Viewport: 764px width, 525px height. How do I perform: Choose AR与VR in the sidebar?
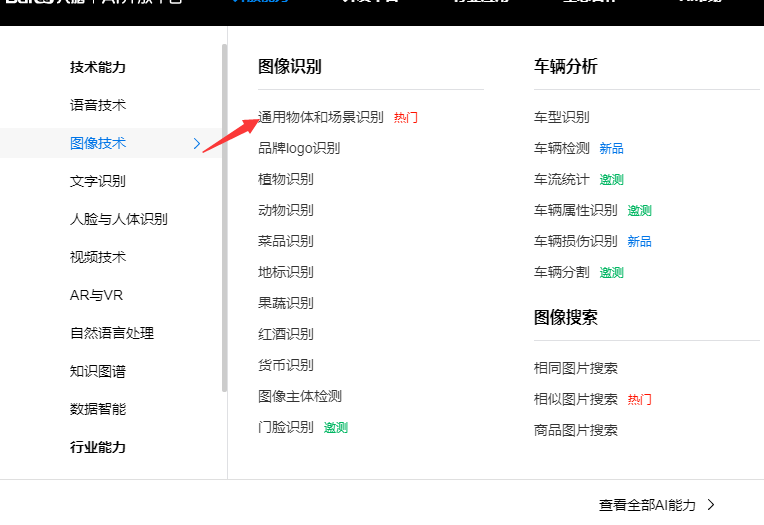coord(96,295)
